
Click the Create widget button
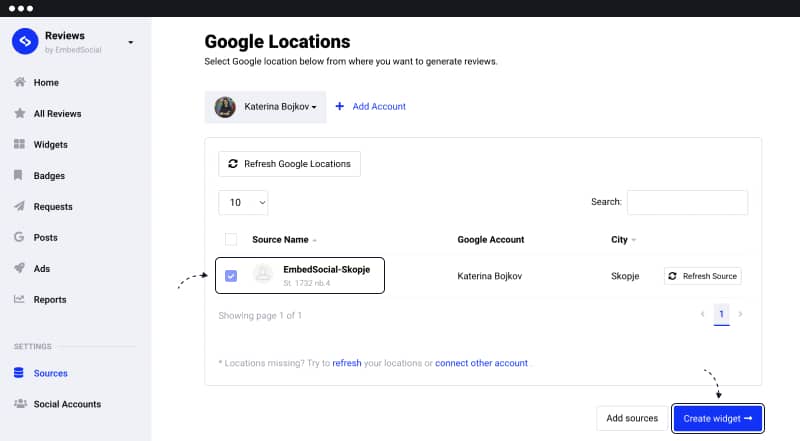click(717, 419)
